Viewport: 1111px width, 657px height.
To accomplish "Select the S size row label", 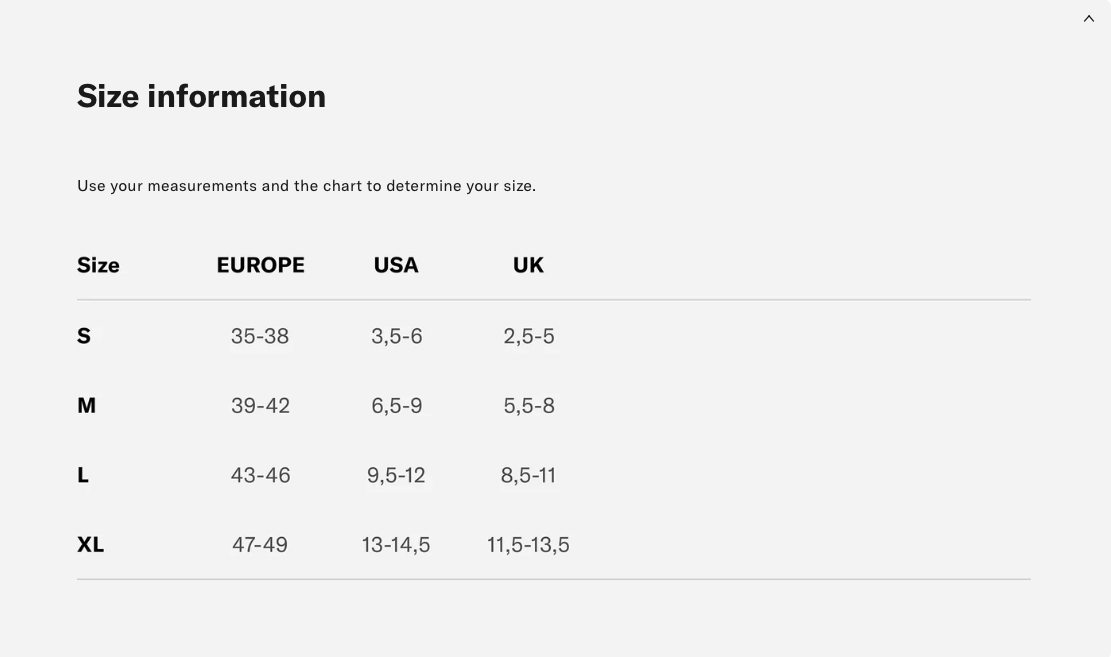I will [84, 336].
